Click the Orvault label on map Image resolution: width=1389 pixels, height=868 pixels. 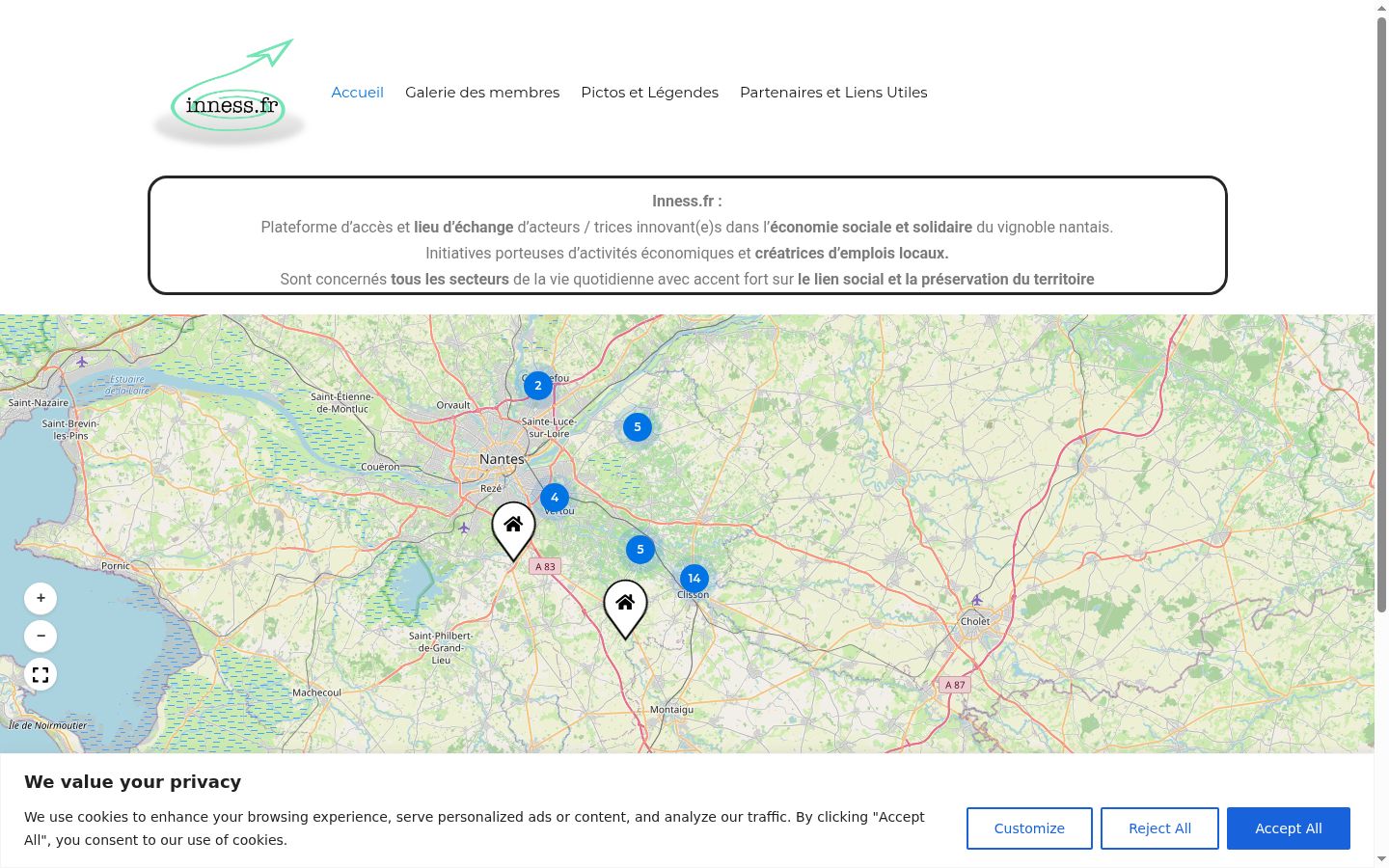click(453, 405)
